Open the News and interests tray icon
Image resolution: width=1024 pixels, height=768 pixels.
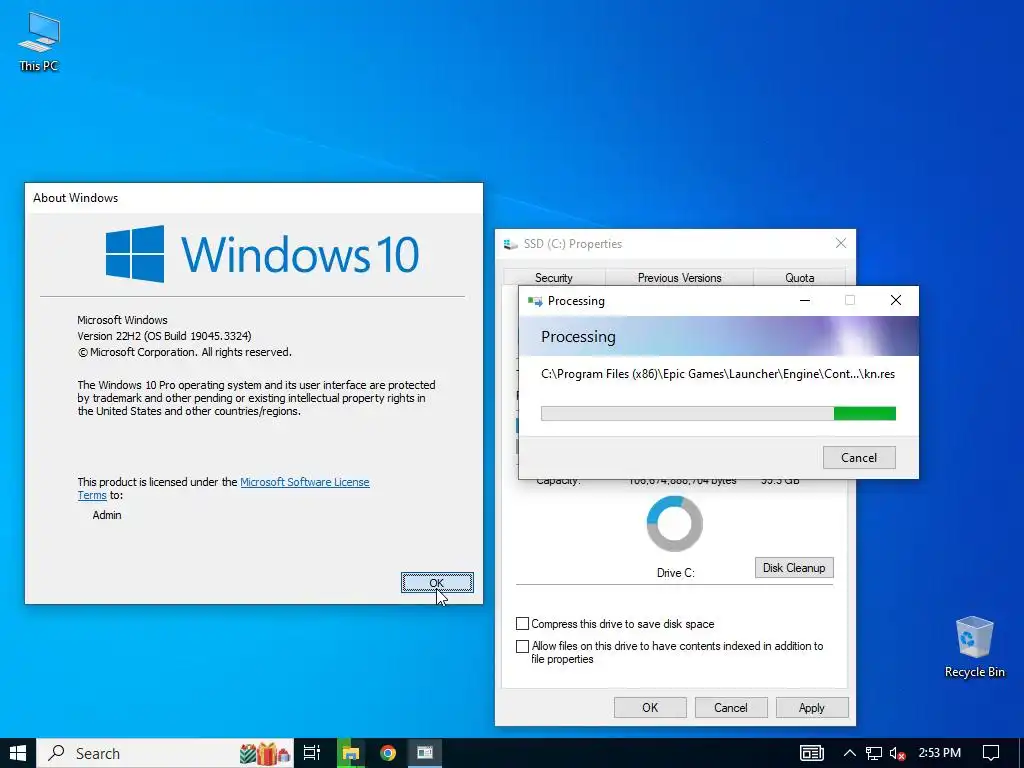812,753
